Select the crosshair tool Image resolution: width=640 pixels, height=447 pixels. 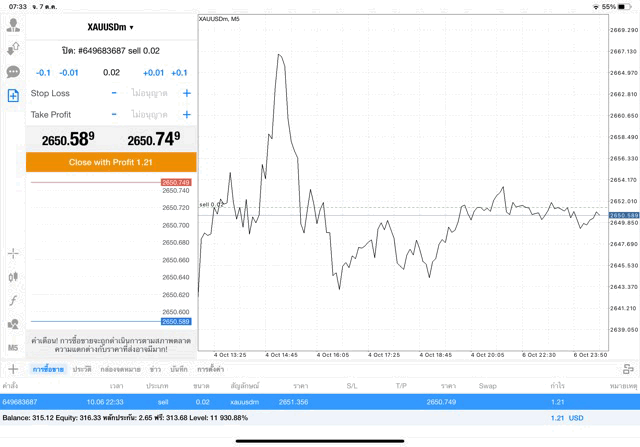point(13,254)
